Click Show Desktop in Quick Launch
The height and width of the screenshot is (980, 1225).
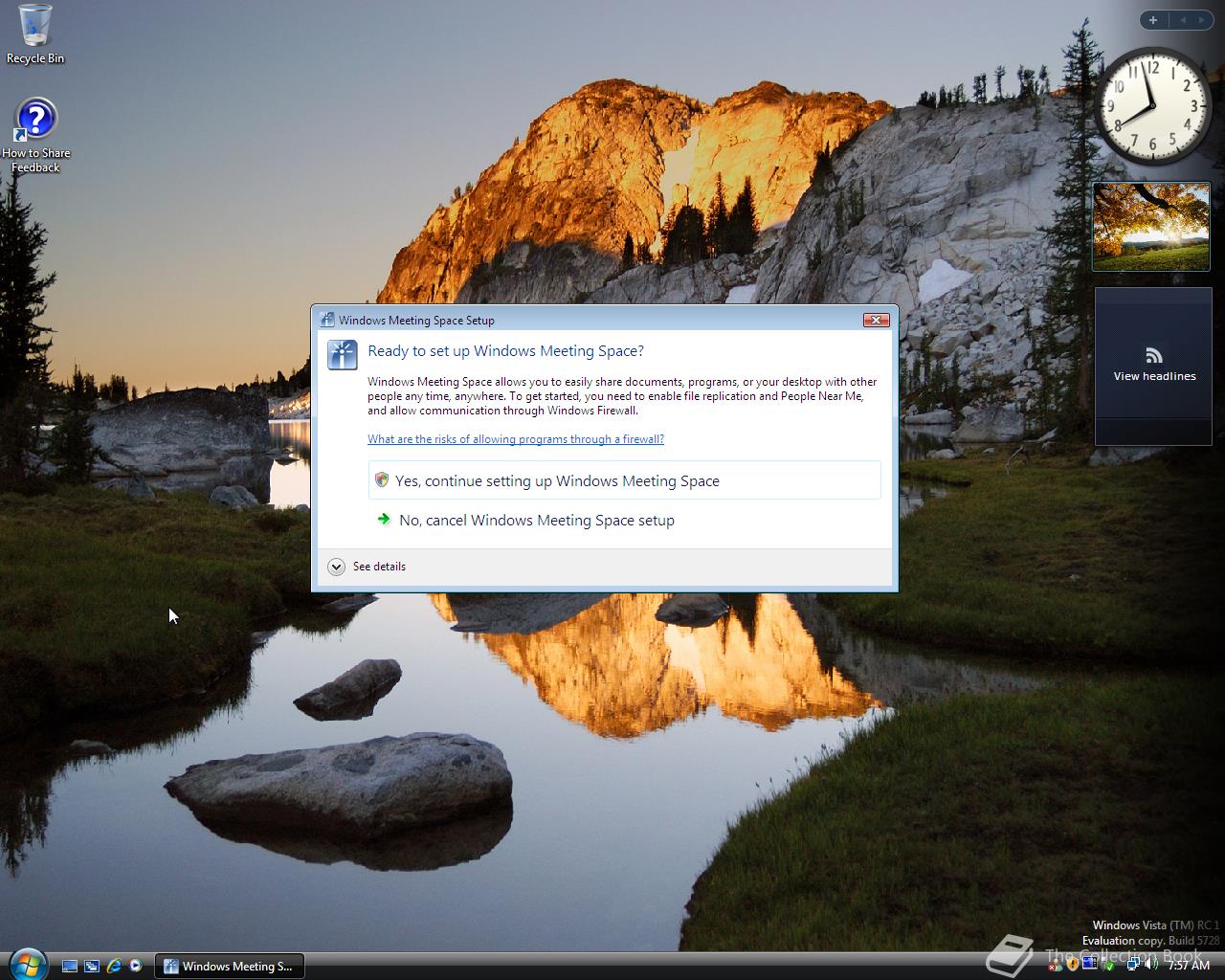point(70,966)
